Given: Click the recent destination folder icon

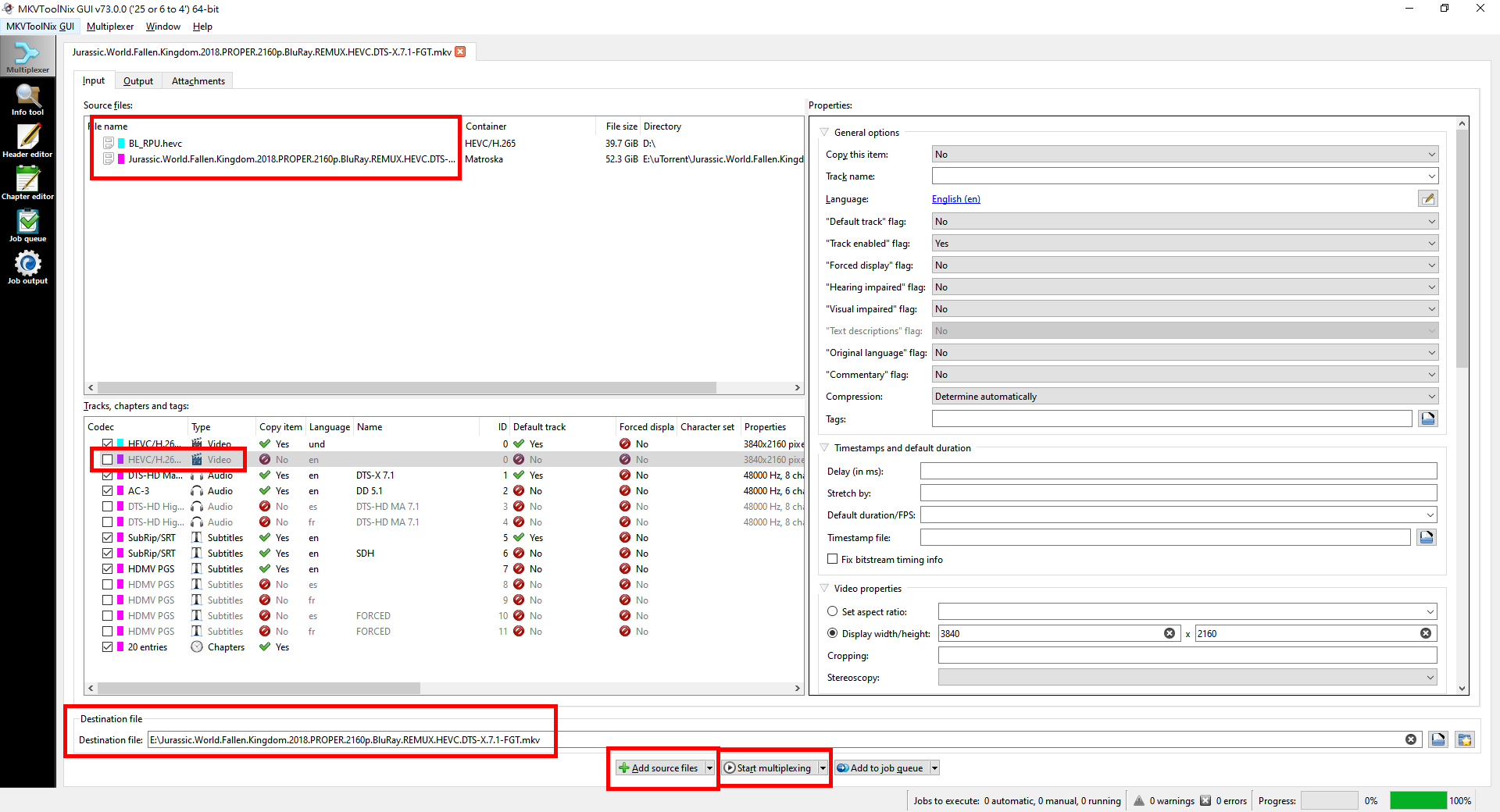Looking at the screenshot, I should tap(1465, 739).
